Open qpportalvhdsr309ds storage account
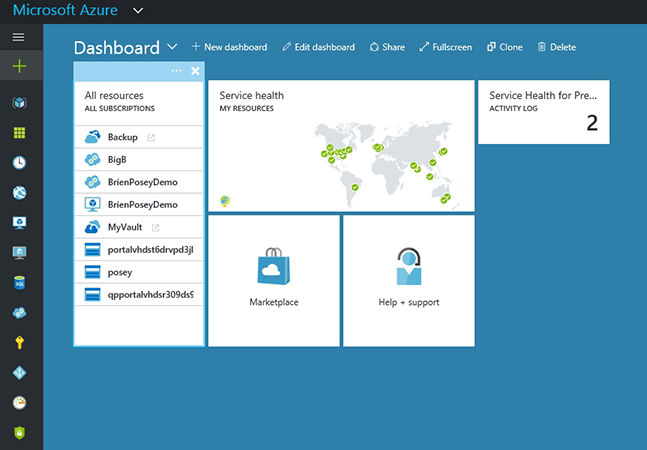647x450 pixels. [139, 295]
